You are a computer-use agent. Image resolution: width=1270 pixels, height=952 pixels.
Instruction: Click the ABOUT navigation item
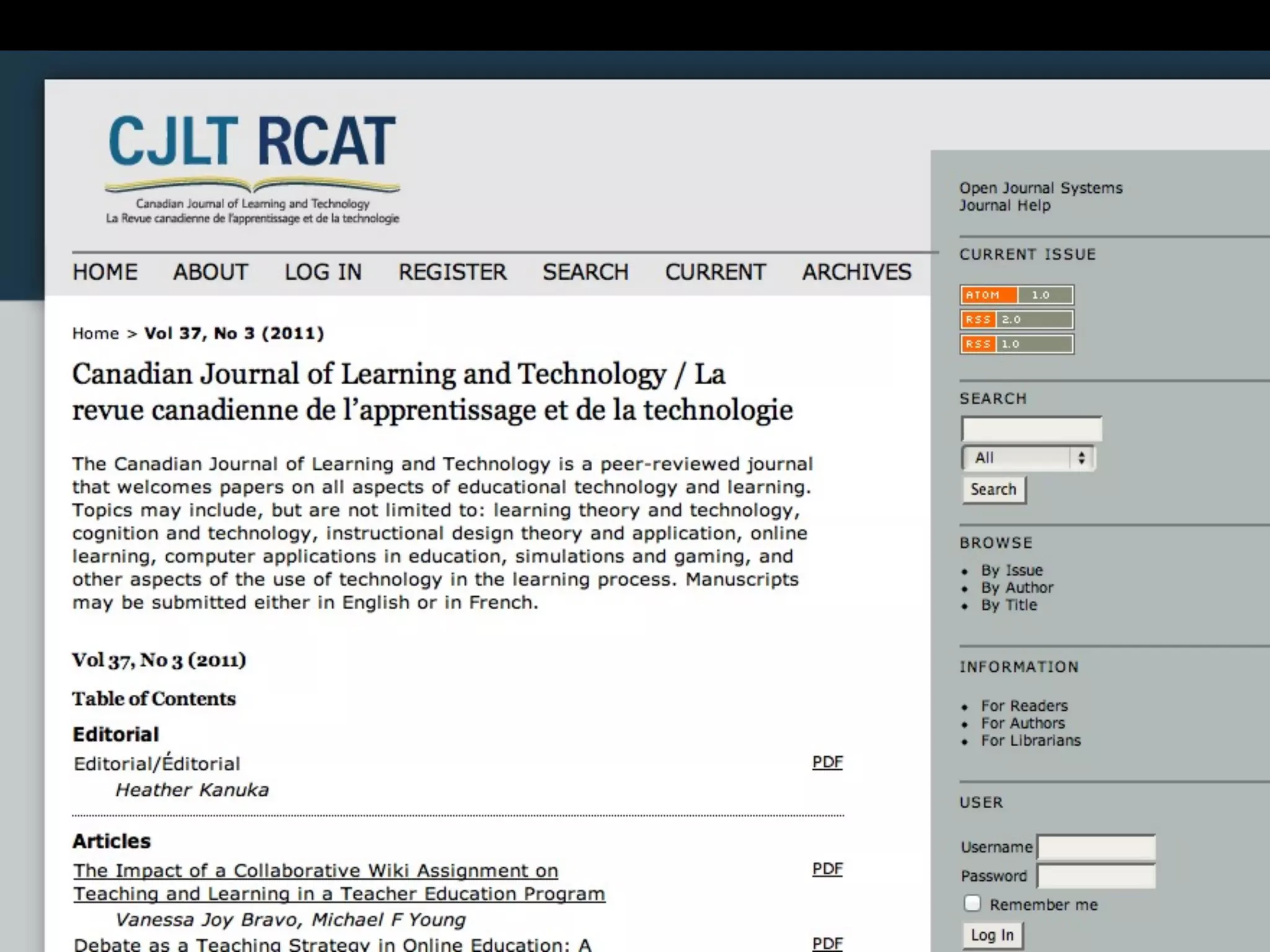(210, 272)
